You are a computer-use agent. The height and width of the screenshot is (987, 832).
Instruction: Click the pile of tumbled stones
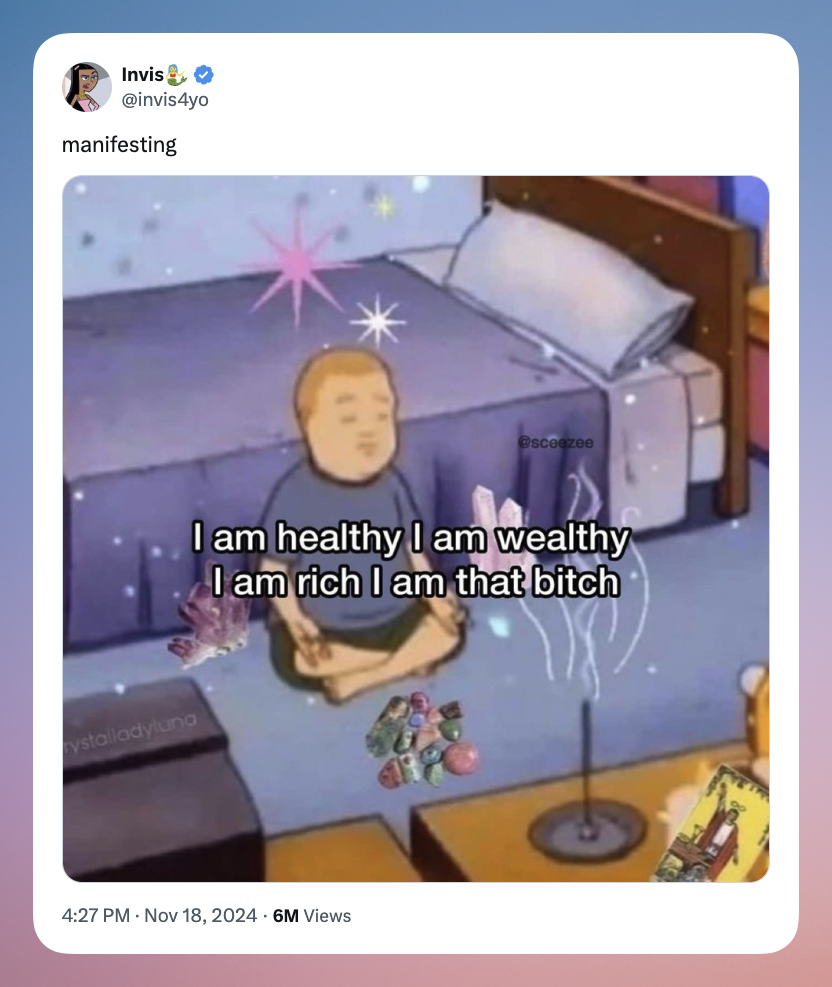423,740
